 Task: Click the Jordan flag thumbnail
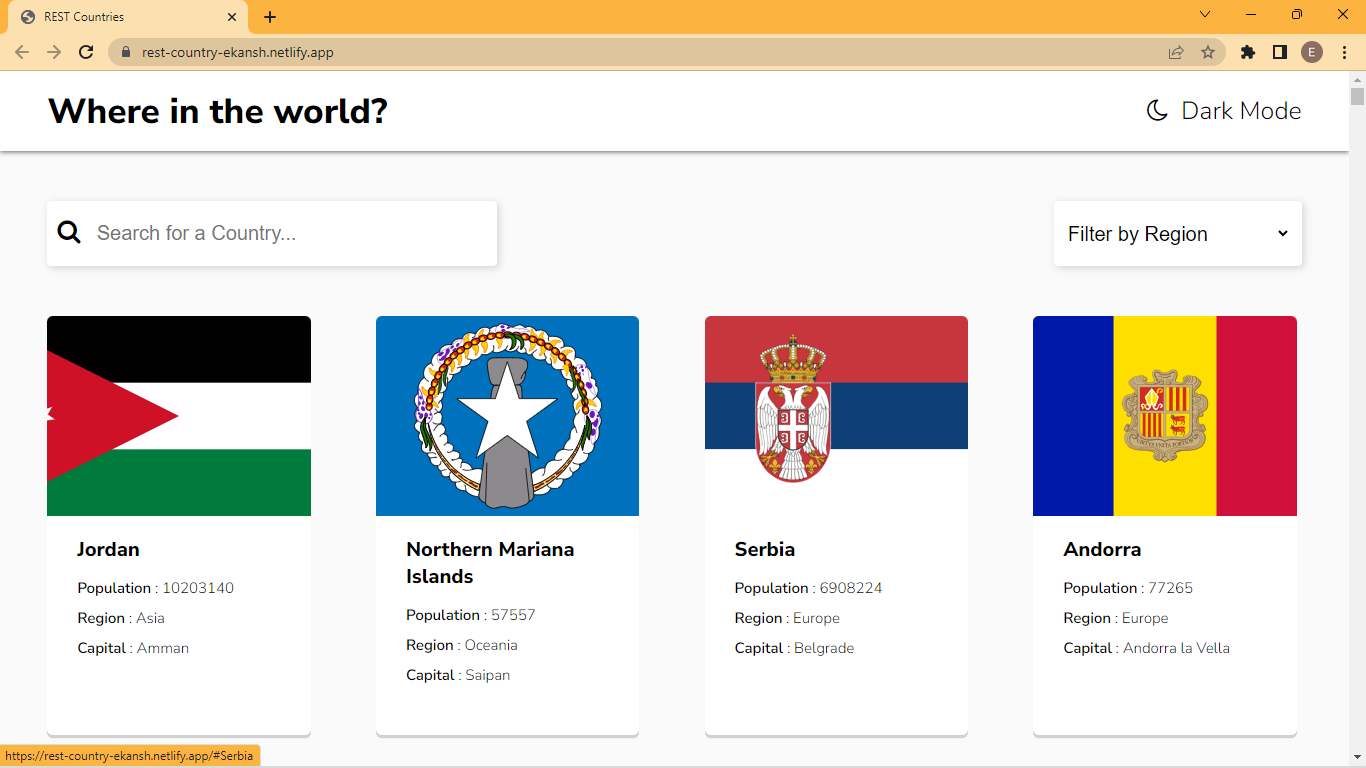(x=178, y=416)
